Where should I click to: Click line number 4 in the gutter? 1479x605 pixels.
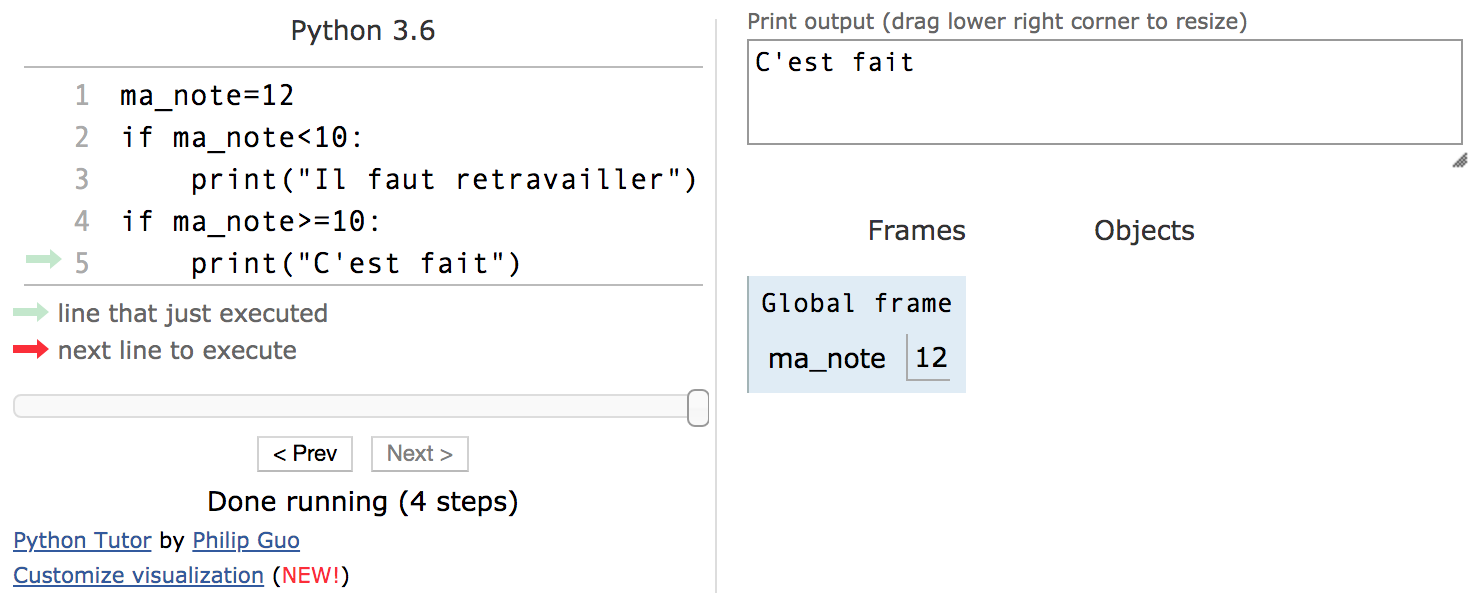pos(82,222)
